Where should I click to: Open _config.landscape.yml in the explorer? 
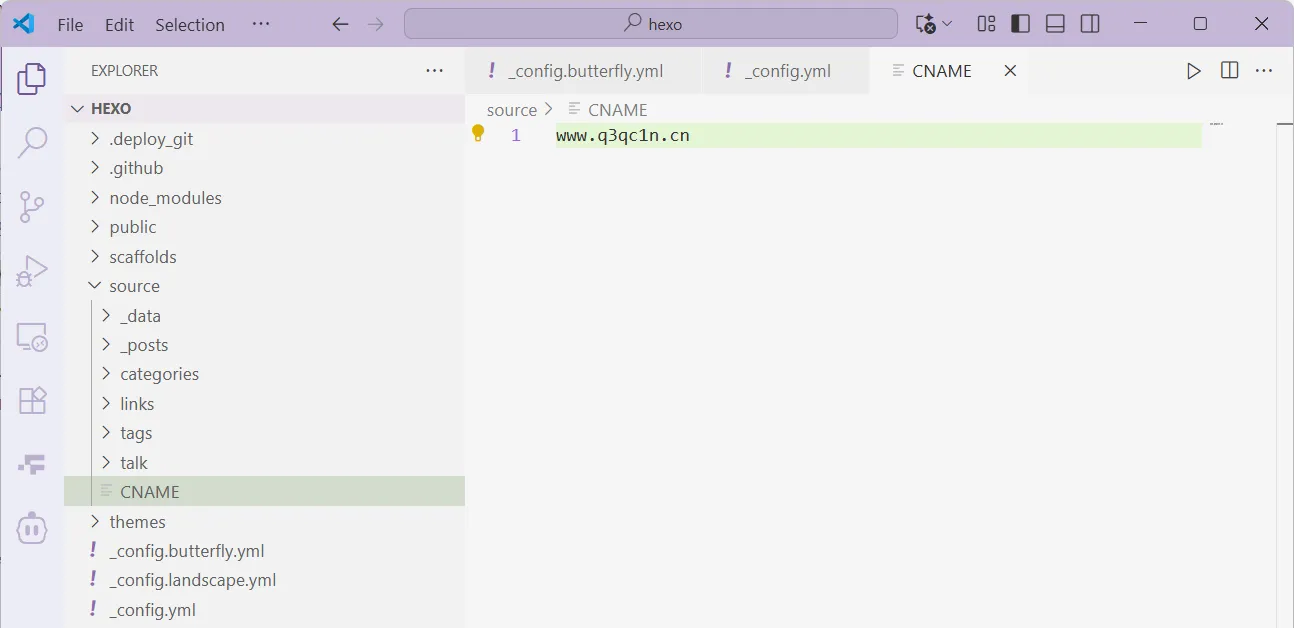(x=192, y=580)
